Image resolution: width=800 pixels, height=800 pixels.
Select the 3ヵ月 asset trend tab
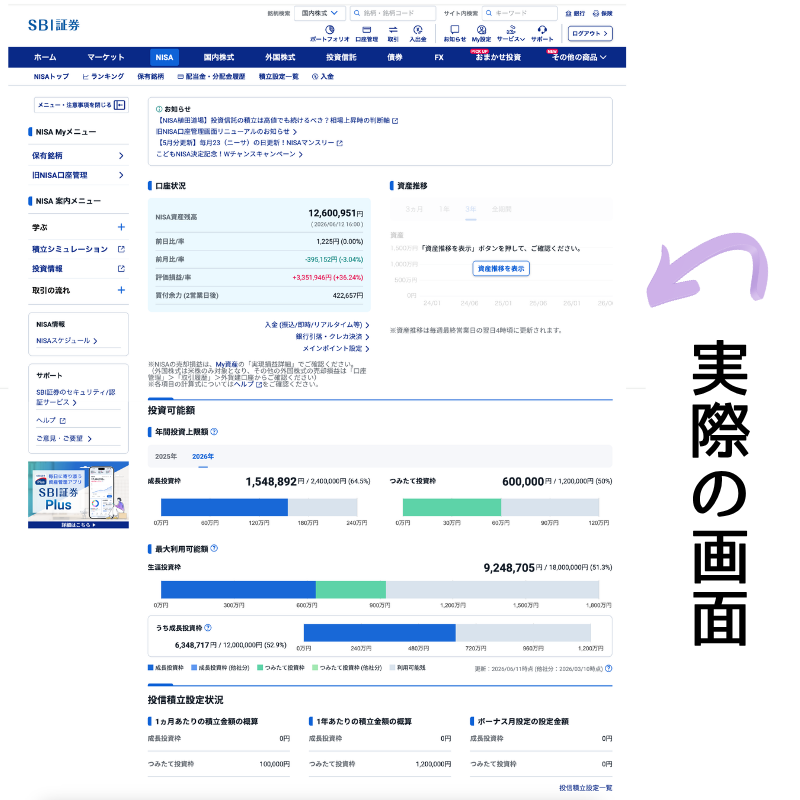click(414, 209)
